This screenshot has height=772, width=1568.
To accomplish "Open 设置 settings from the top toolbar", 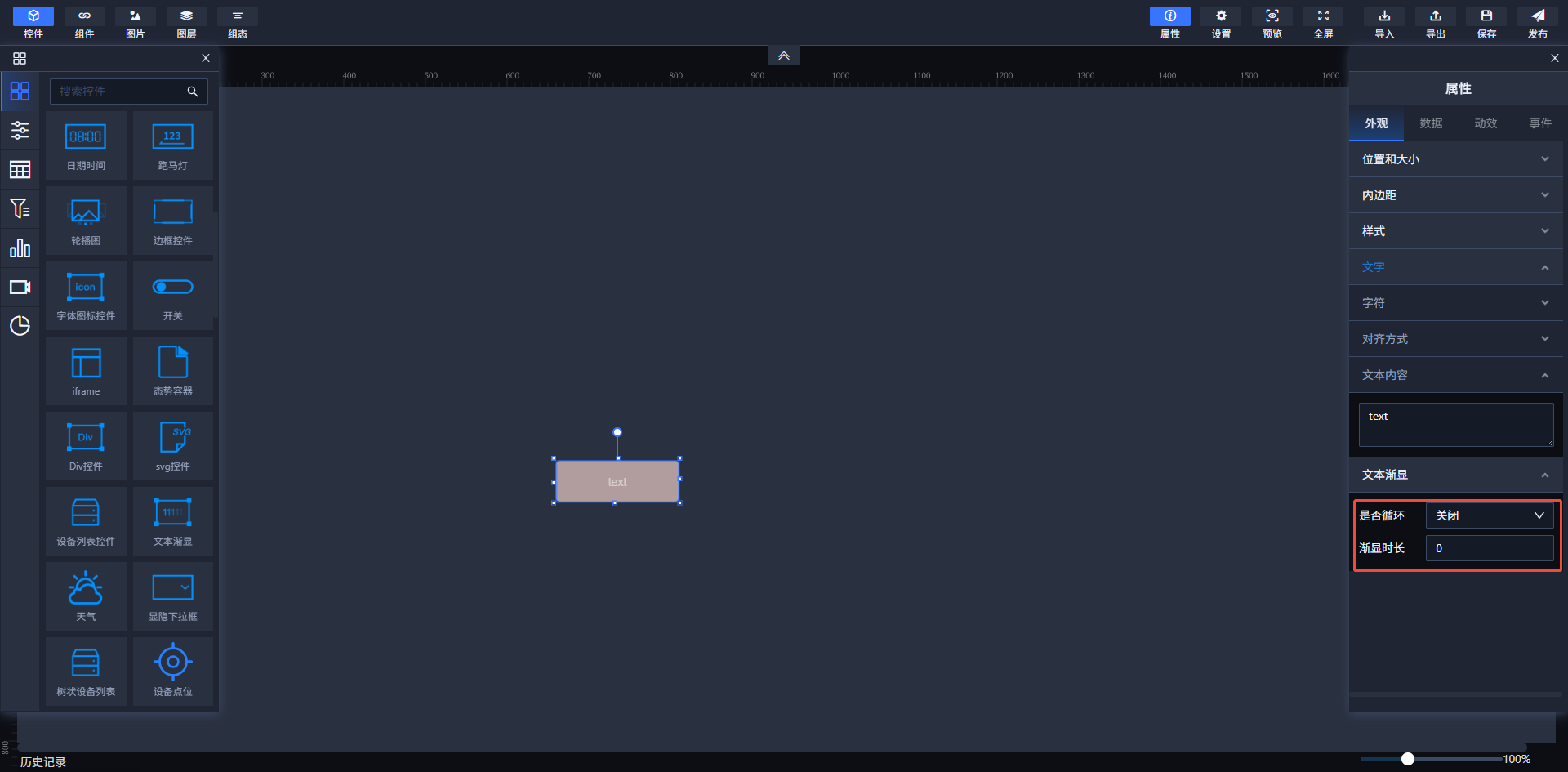I will (1221, 23).
